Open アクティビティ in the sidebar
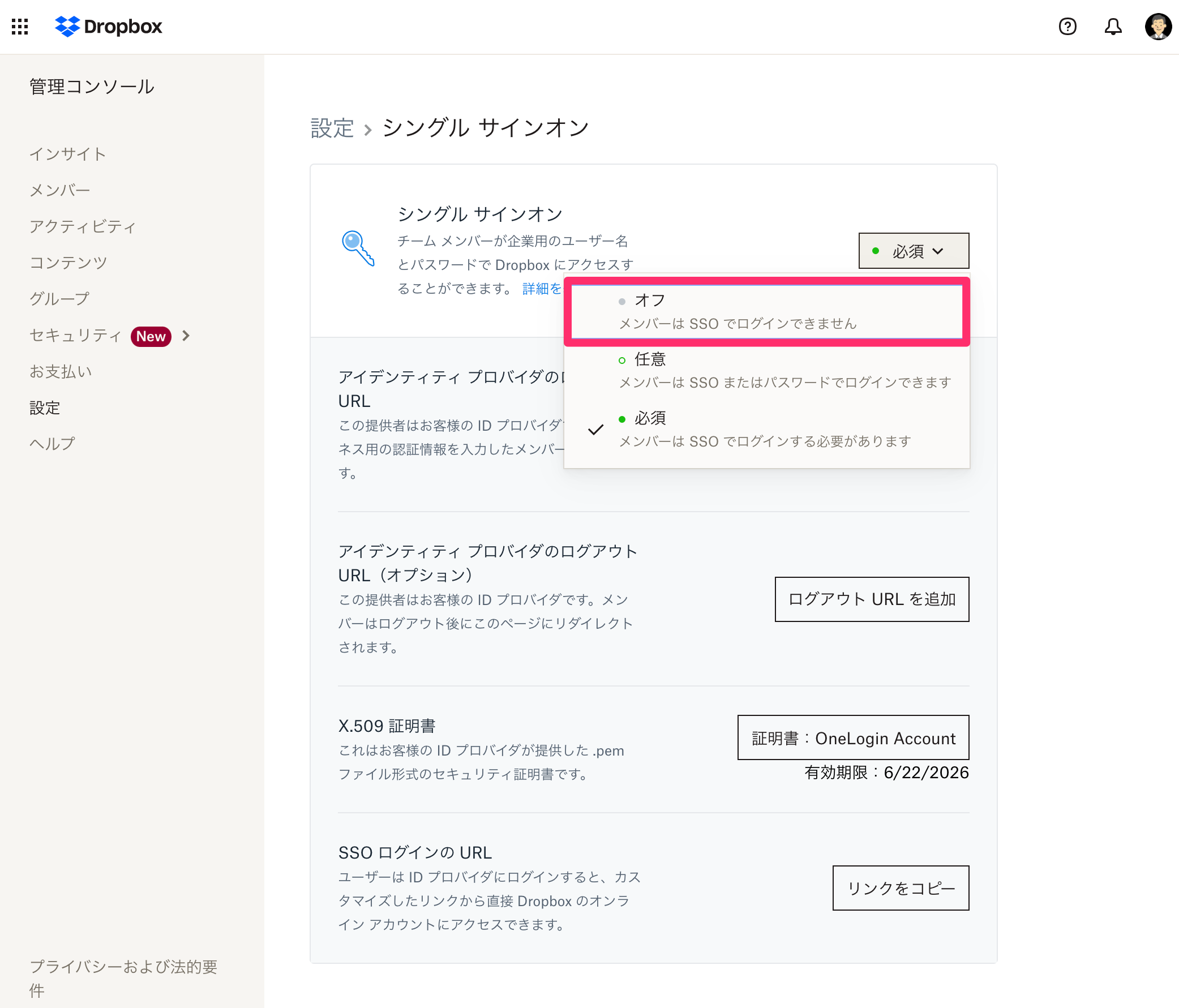The image size is (1179, 1008). point(83,226)
